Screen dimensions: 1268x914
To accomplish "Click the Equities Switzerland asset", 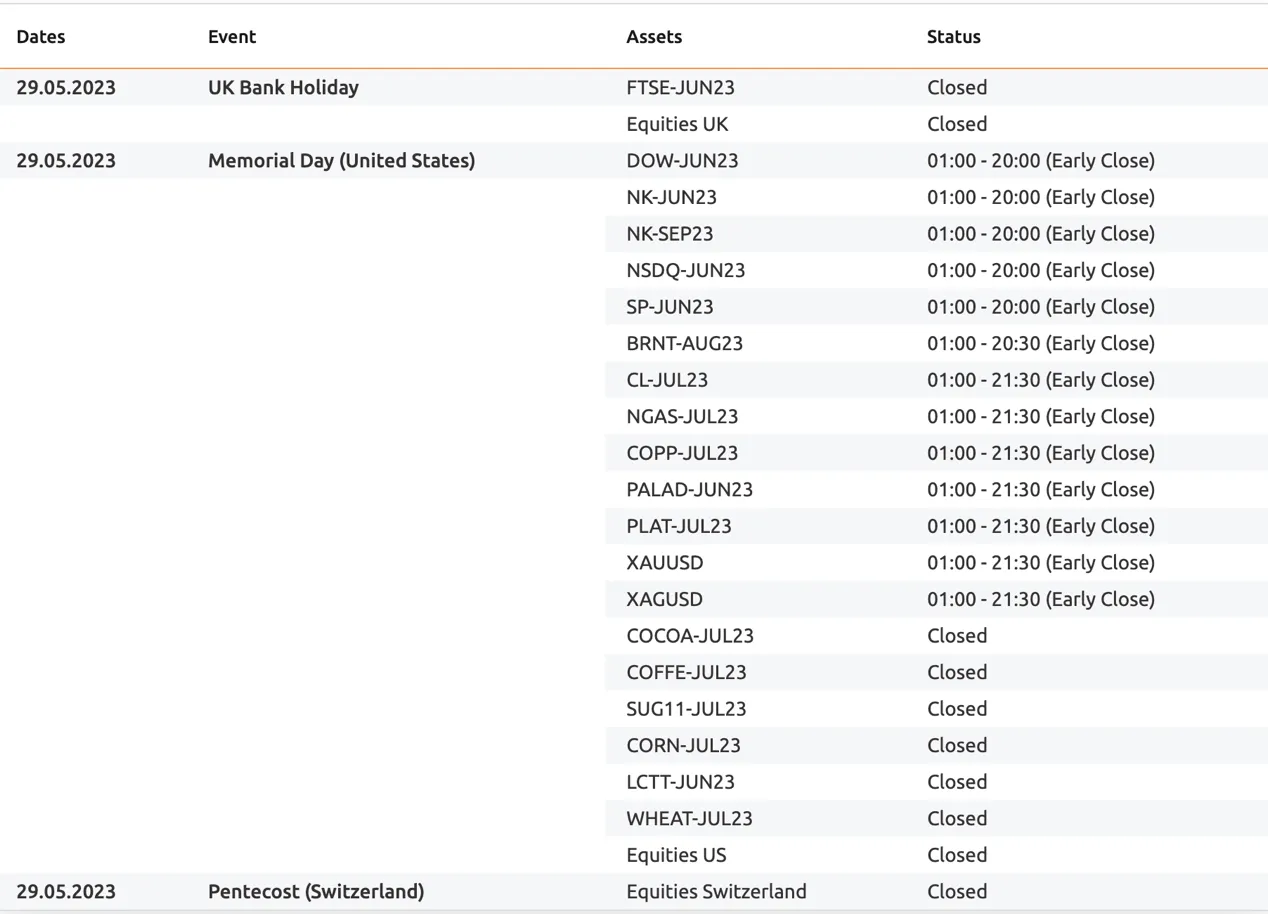I will tap(716, 891).
